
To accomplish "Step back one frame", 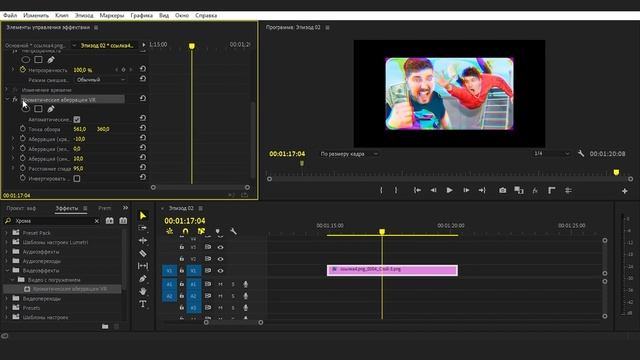I will (x=433, y=190).
